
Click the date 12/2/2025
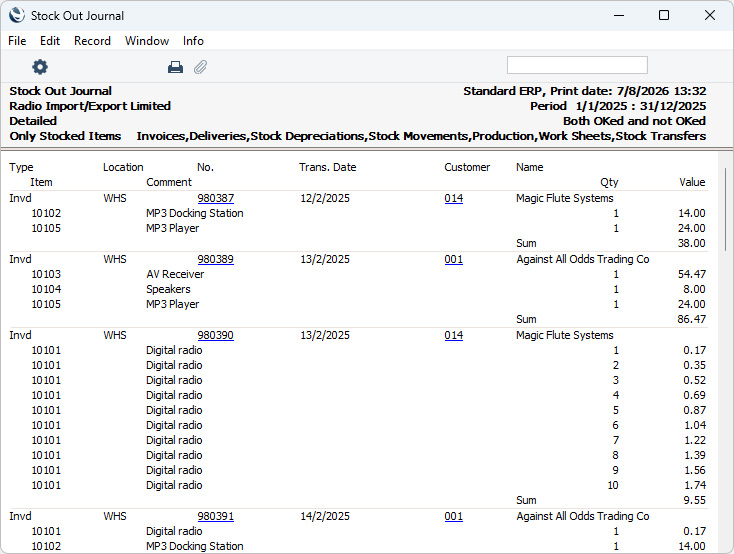point(325,198)
